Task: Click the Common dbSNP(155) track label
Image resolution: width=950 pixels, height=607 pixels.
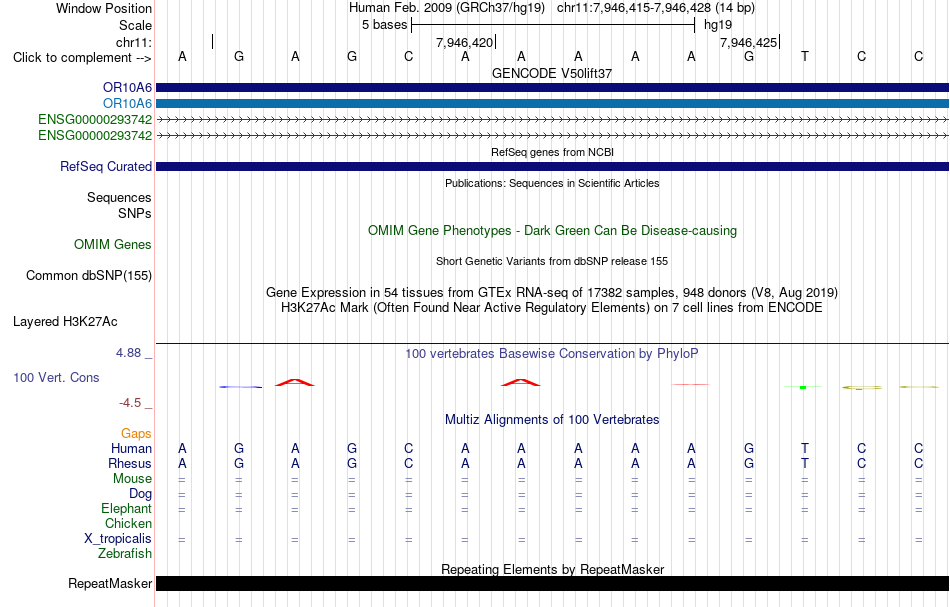Action: [89, 276]
